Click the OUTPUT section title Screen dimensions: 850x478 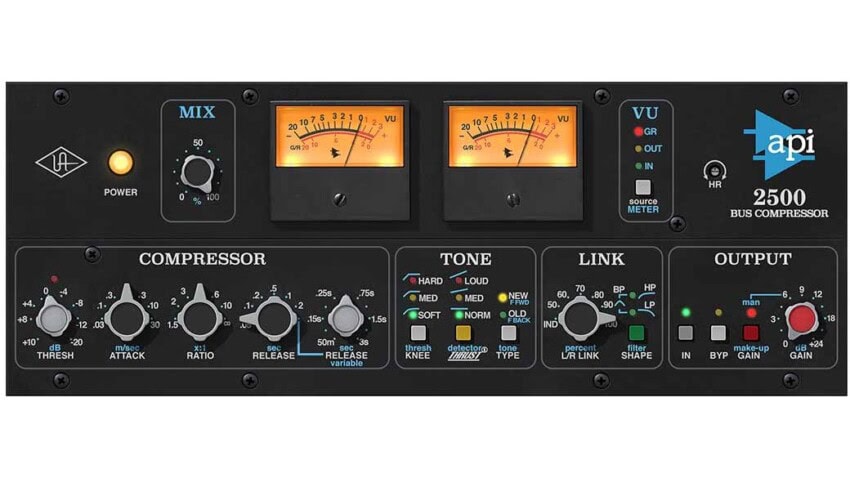pos(752,259)
